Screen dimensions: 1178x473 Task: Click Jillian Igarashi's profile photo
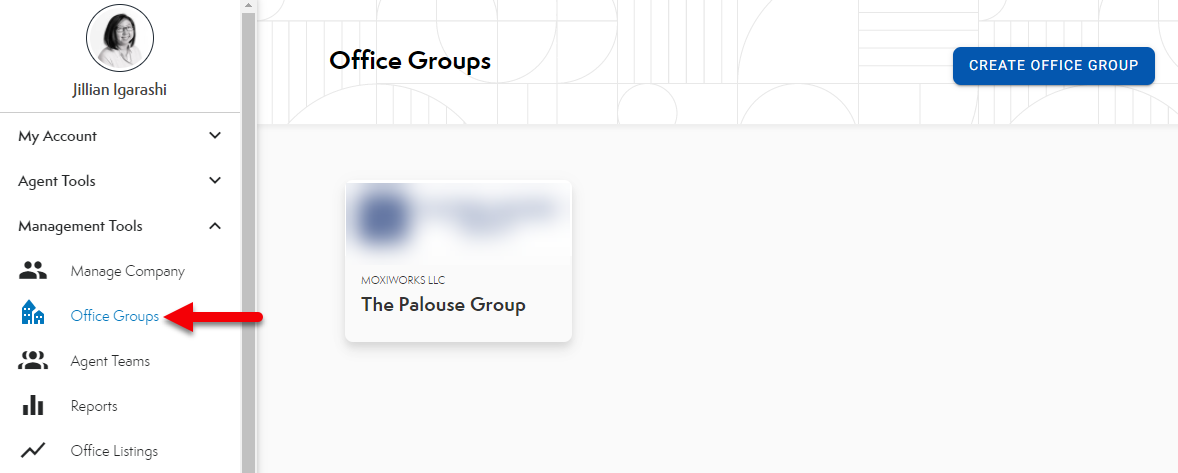120,37
